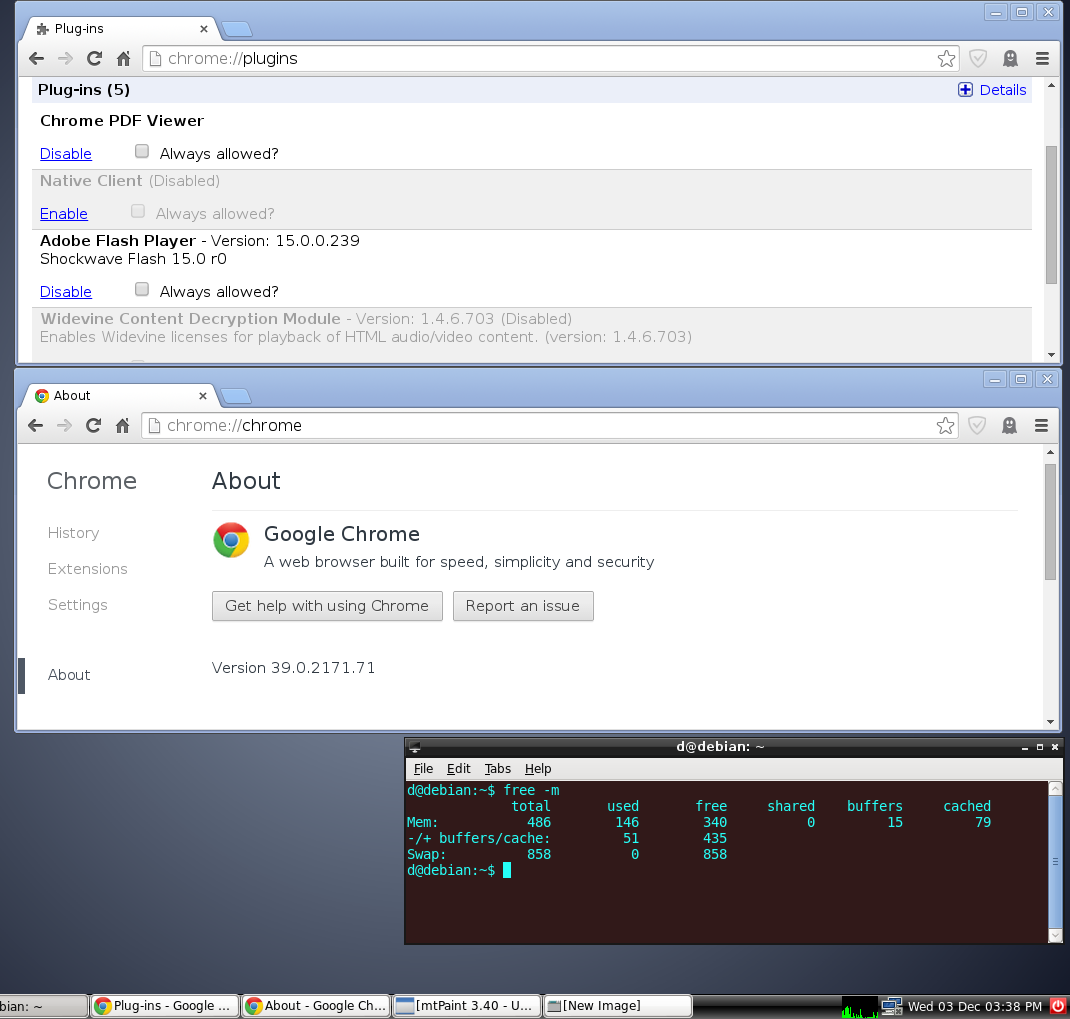Open the network status tray icon
The image size is (1070, 1019).
coord(892,1006)
